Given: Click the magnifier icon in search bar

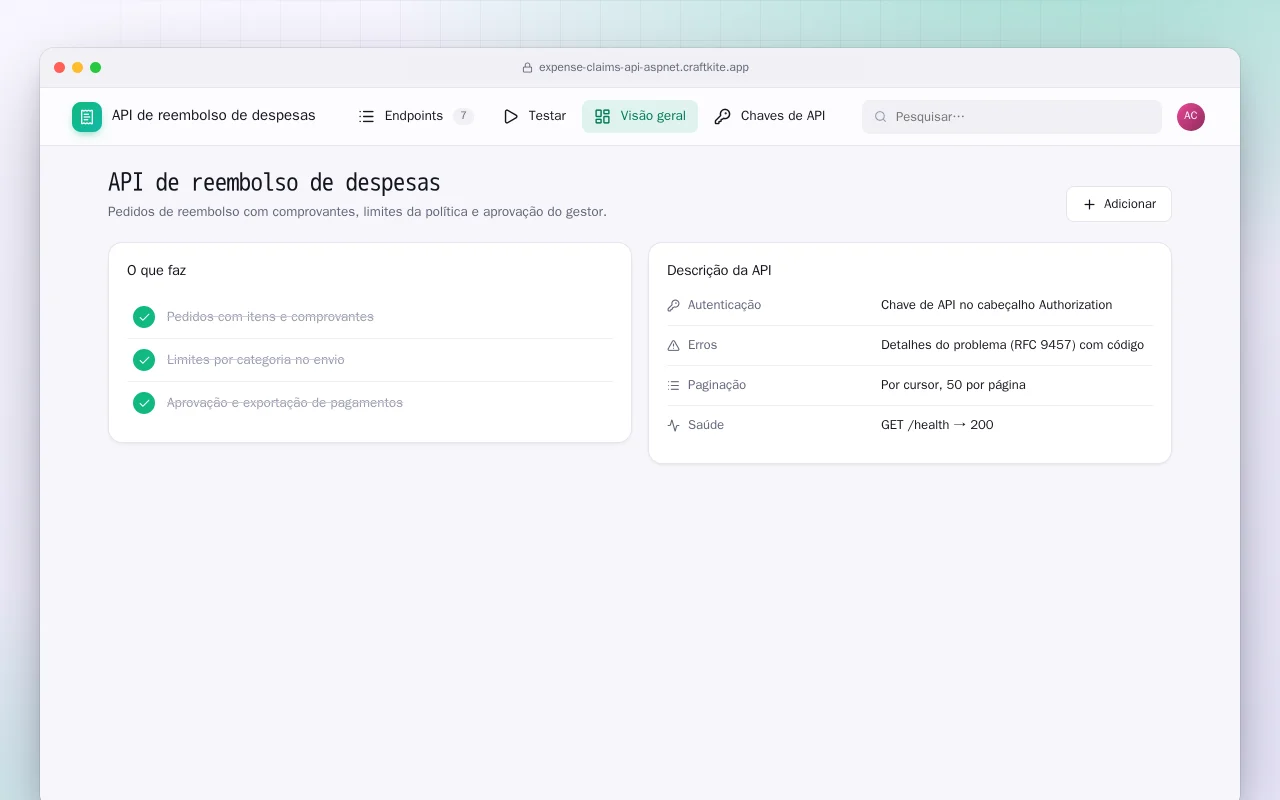Looking at the screenshot, I should (x=881, y=117).
